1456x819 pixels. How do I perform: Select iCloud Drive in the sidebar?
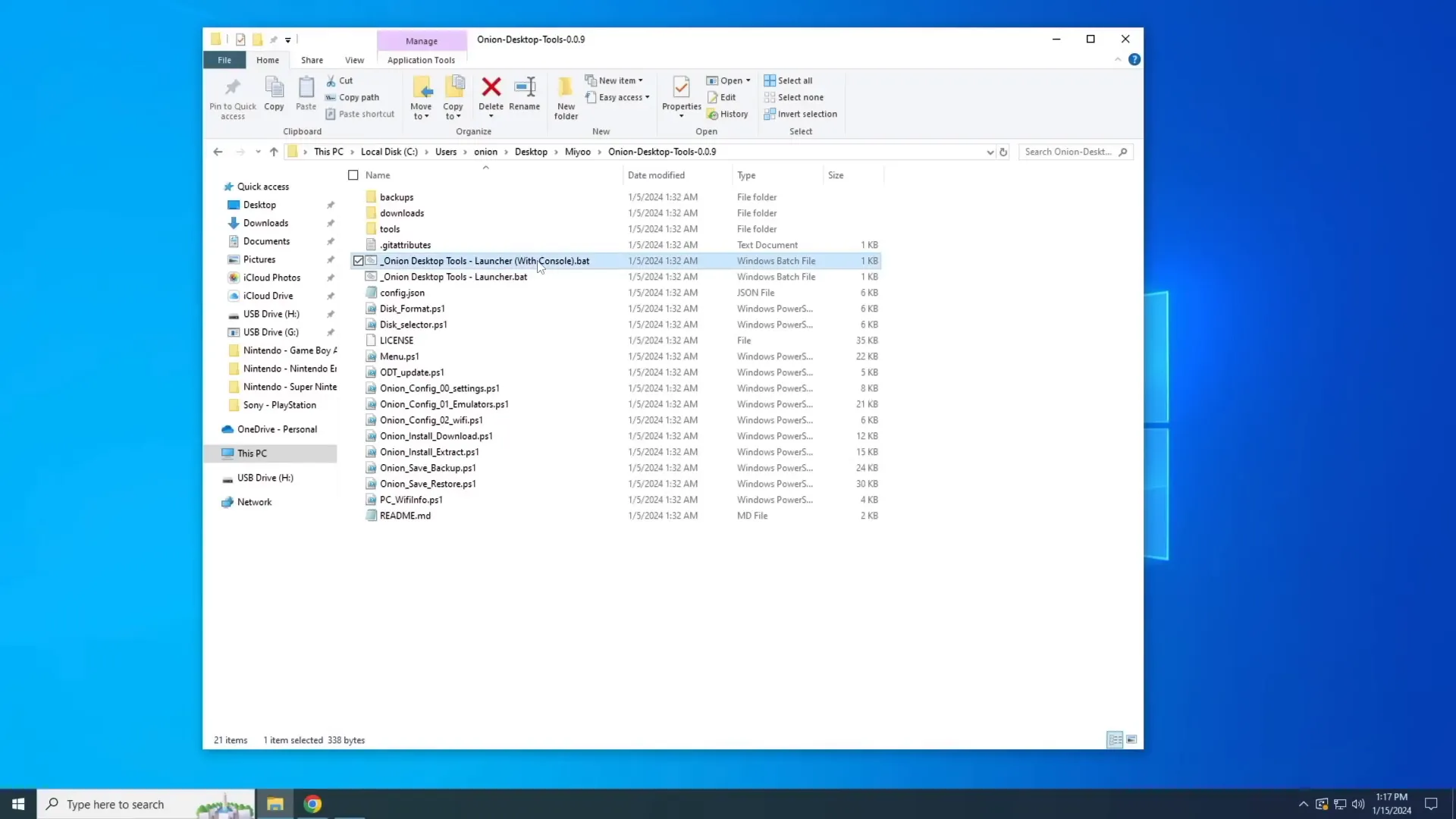point(268,296)
